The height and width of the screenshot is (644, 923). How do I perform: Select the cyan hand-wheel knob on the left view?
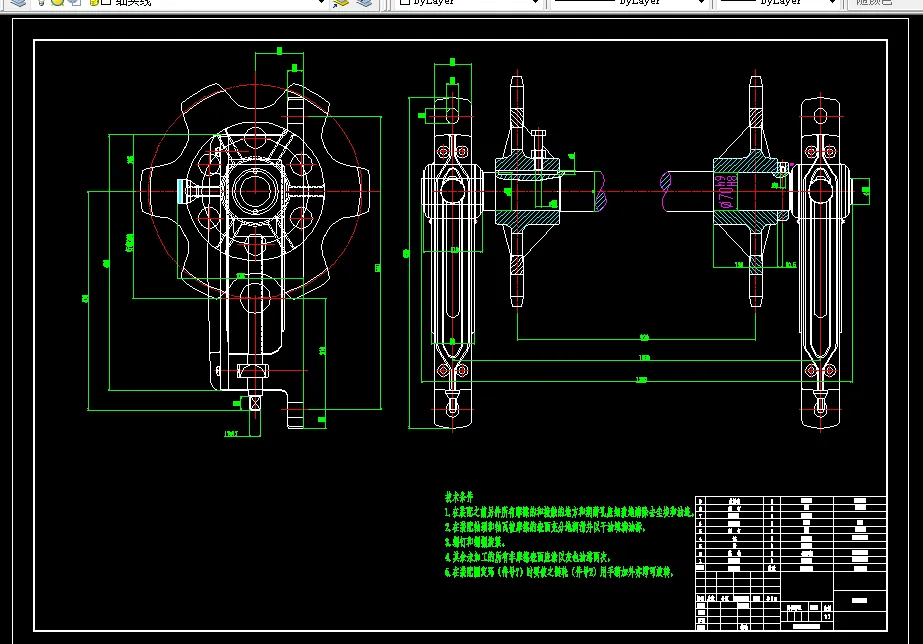[x=181, y=191]
